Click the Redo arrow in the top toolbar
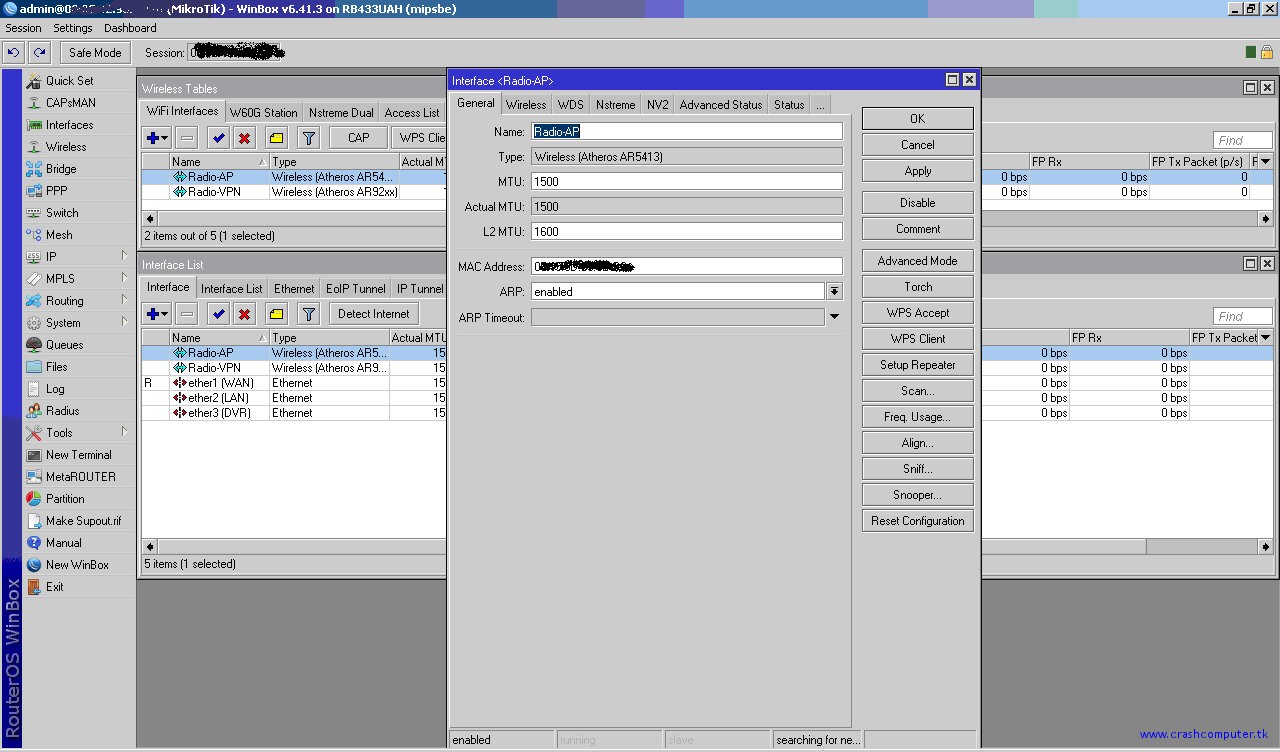The height and width of the screenshot is (752, 1280). click(x=39, y=53)
